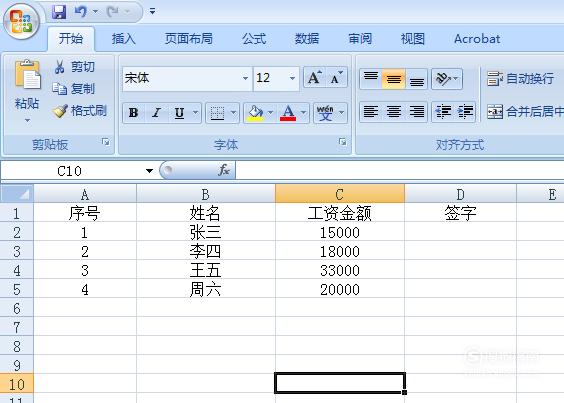Viewport: 564px width, 403px height.
Task: Save the workbook with the floppy icon
Action: coord(59,12)
